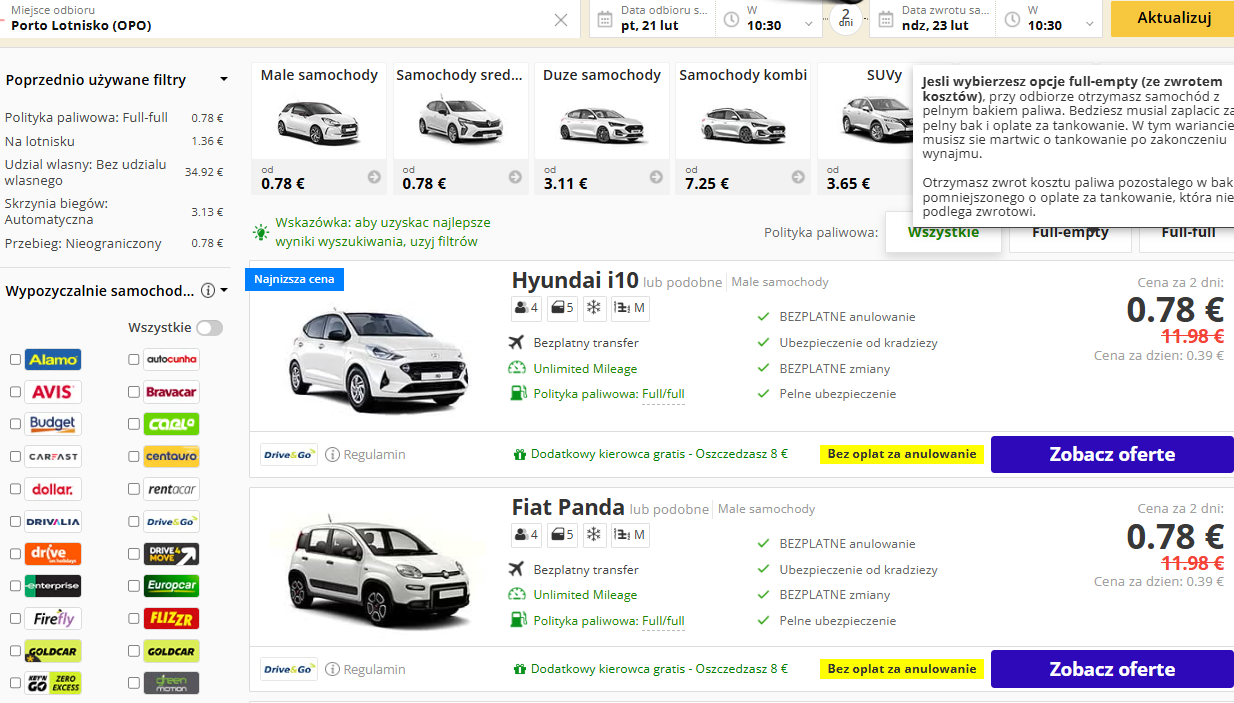The image size is (1234, 703).
Task: Click the Hyundai i10 title
Action: (x=574, y=280)
